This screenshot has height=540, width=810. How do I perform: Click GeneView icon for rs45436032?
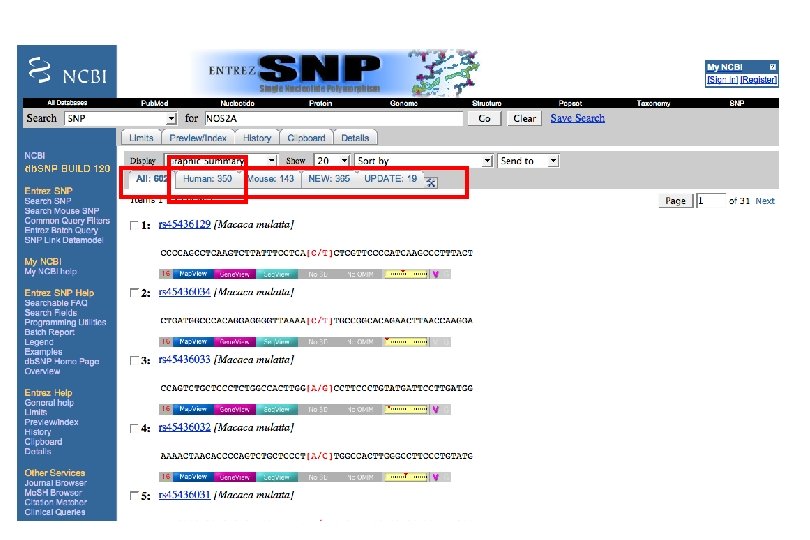click(x=235, y=477)
